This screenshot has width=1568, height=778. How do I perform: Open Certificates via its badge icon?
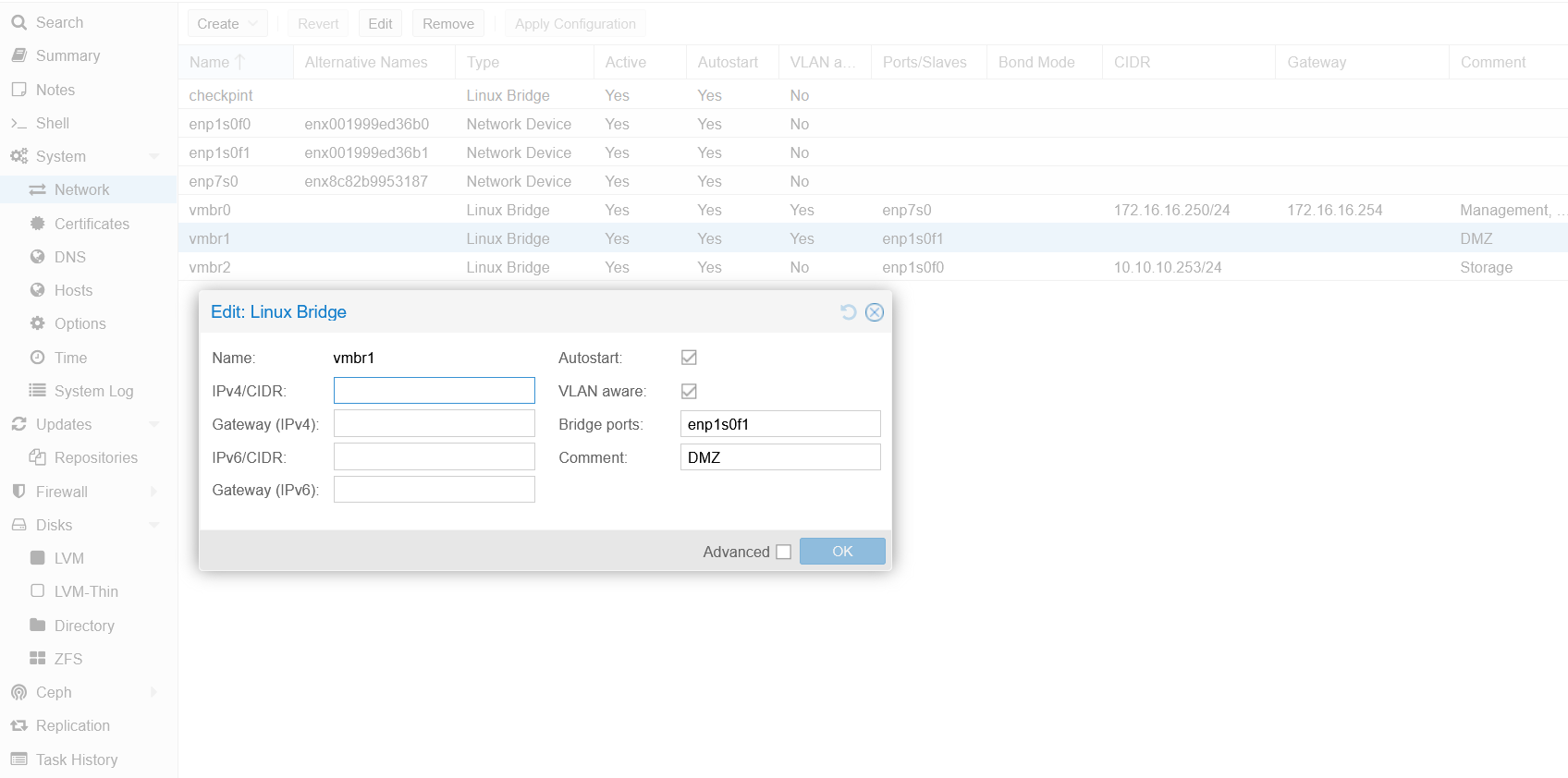coord(38,224)
